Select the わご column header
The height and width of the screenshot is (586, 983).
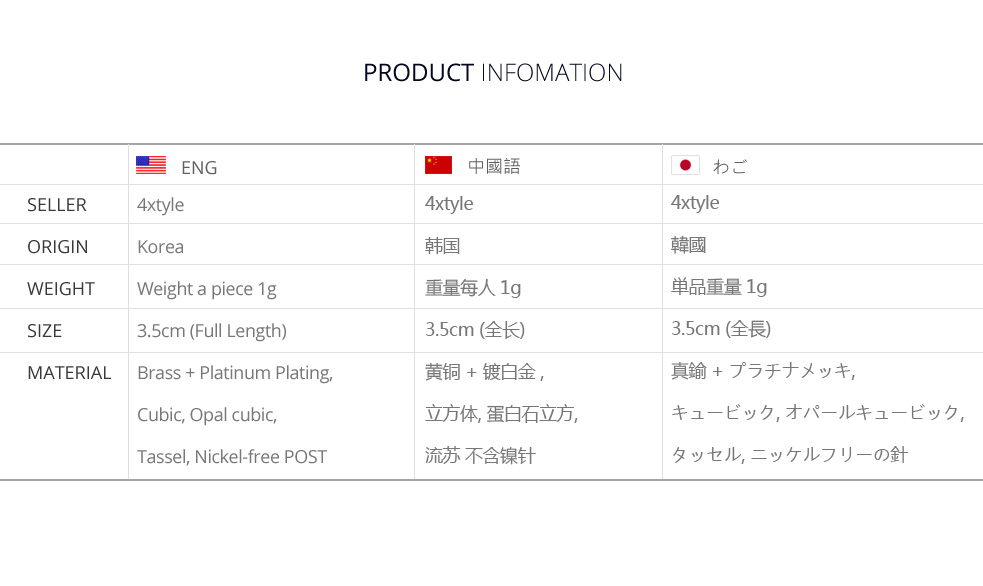(730, 166)
